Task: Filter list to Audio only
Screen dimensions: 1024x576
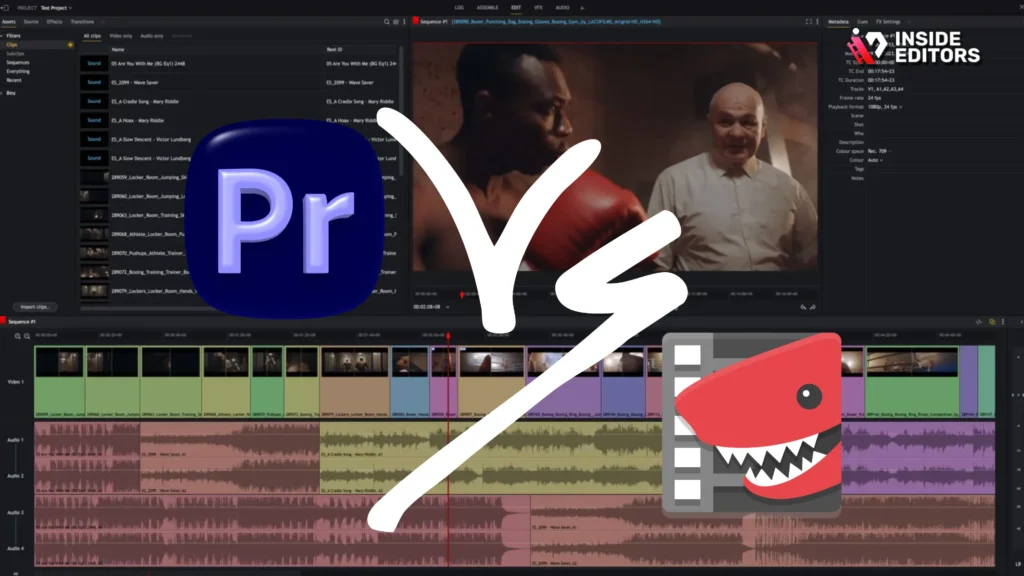Action: pyautogui.click(x=152, y=36)
